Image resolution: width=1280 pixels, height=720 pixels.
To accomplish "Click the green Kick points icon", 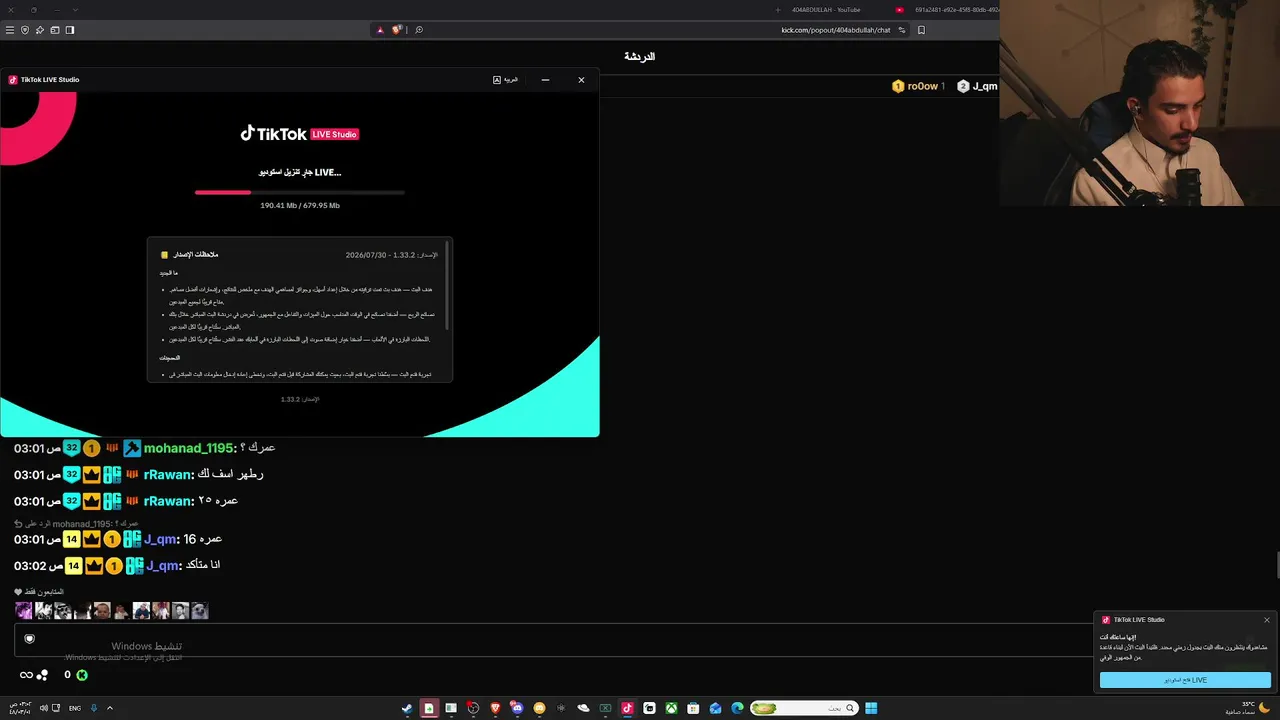I will (x=82, y=675).
